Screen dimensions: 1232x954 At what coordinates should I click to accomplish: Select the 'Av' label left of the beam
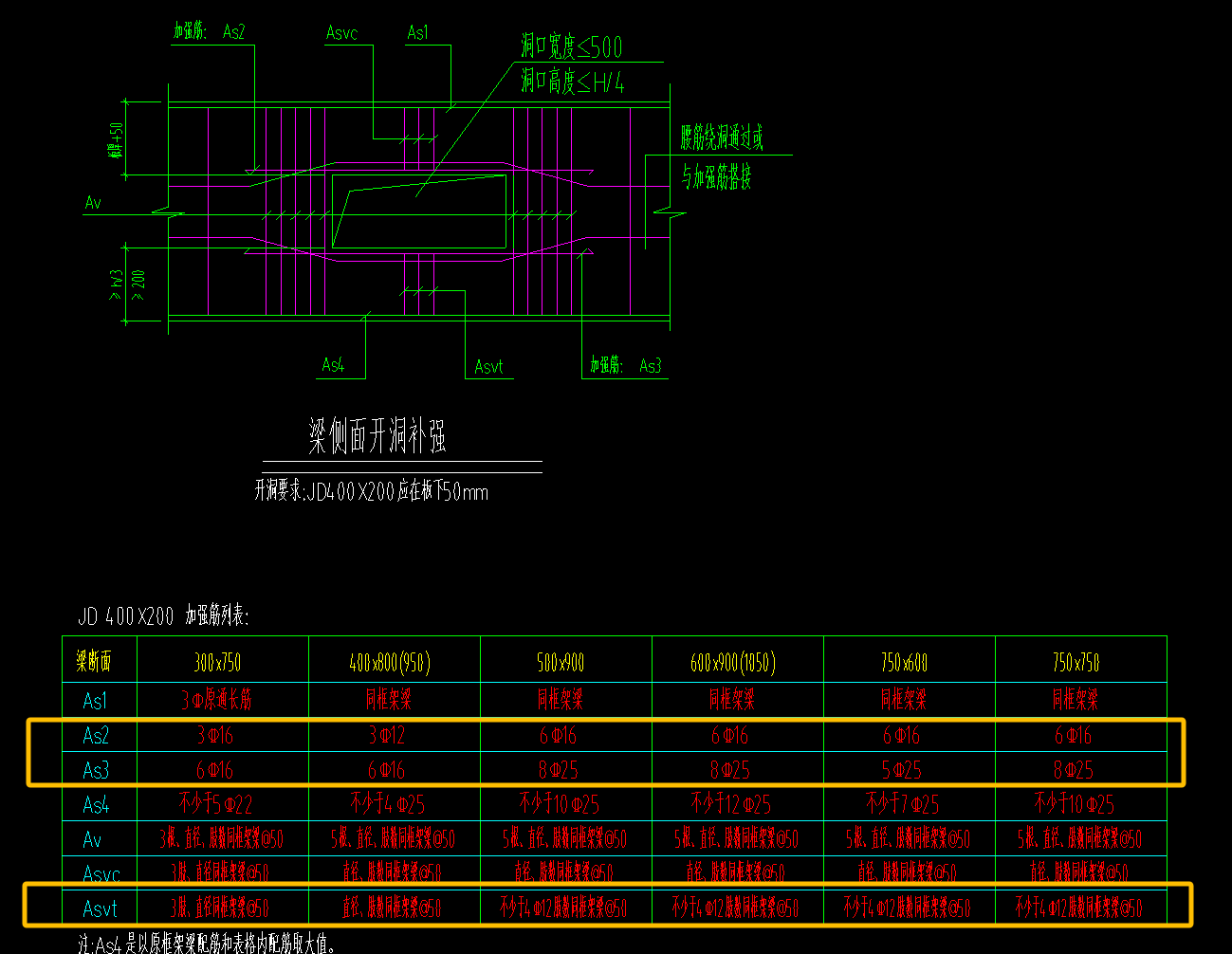tap(93, 202)
